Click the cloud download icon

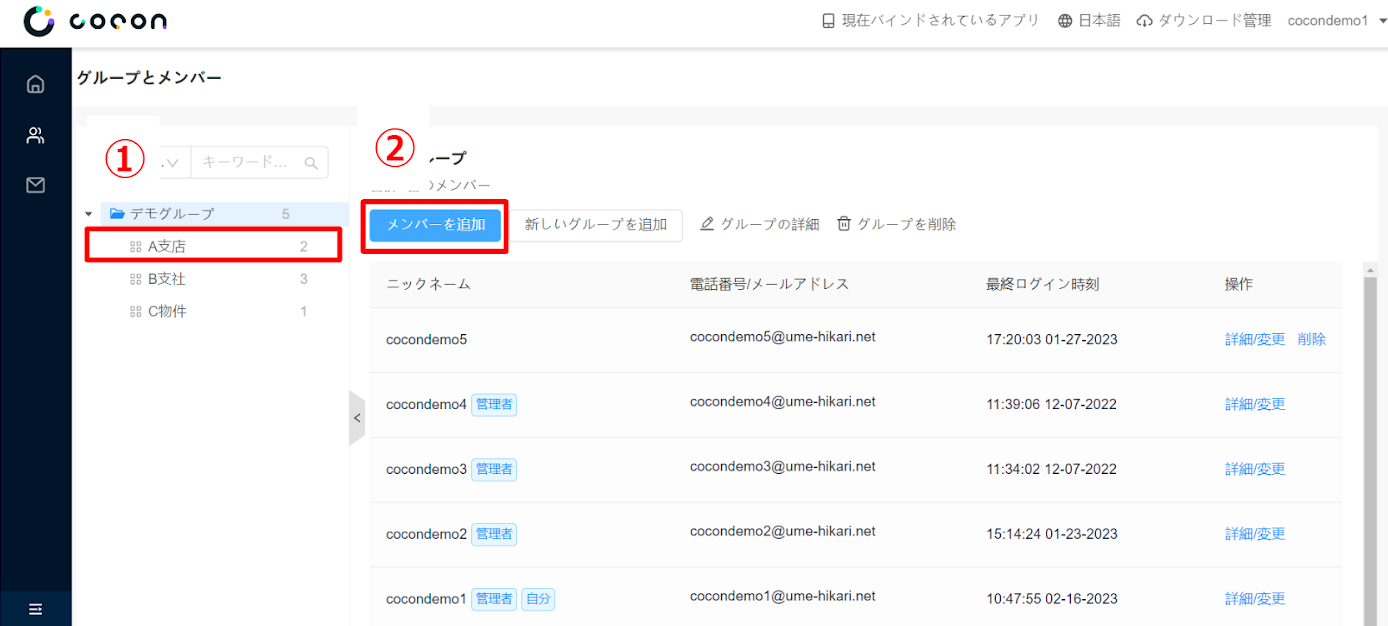1145,21
